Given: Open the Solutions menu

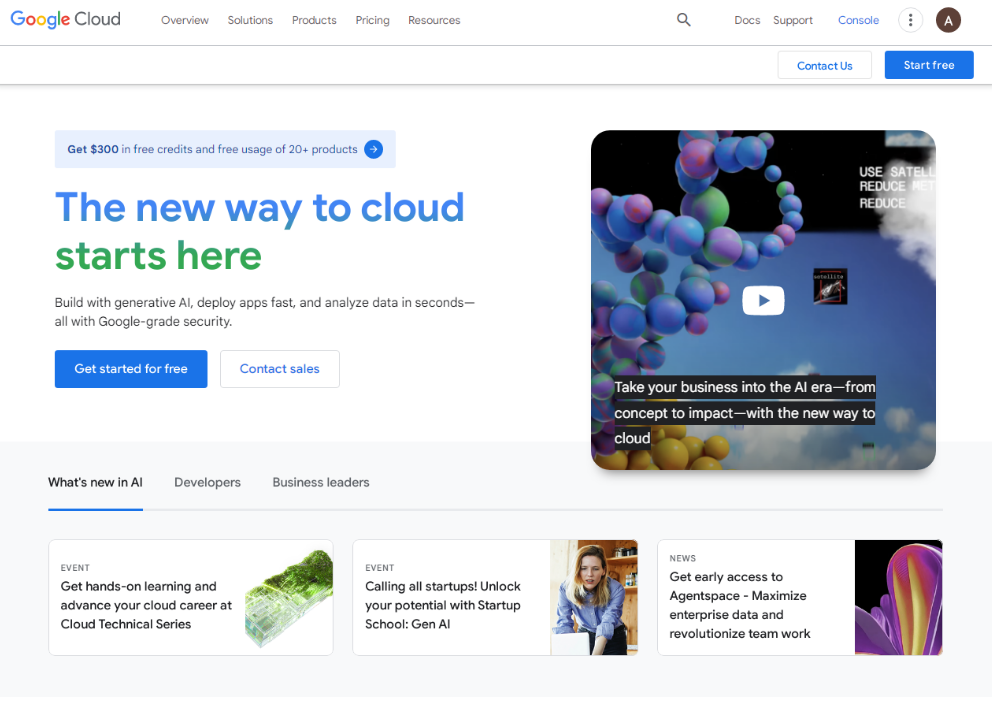Looking at the screenshot, I should pyautogui.click(x=250, y=20).
